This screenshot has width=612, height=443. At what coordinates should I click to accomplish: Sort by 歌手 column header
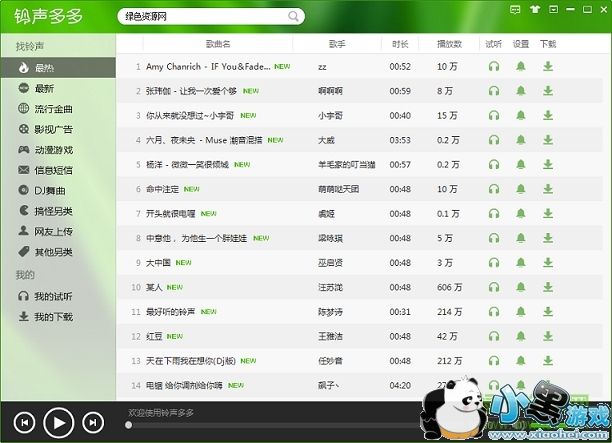[x=337, y=44]
